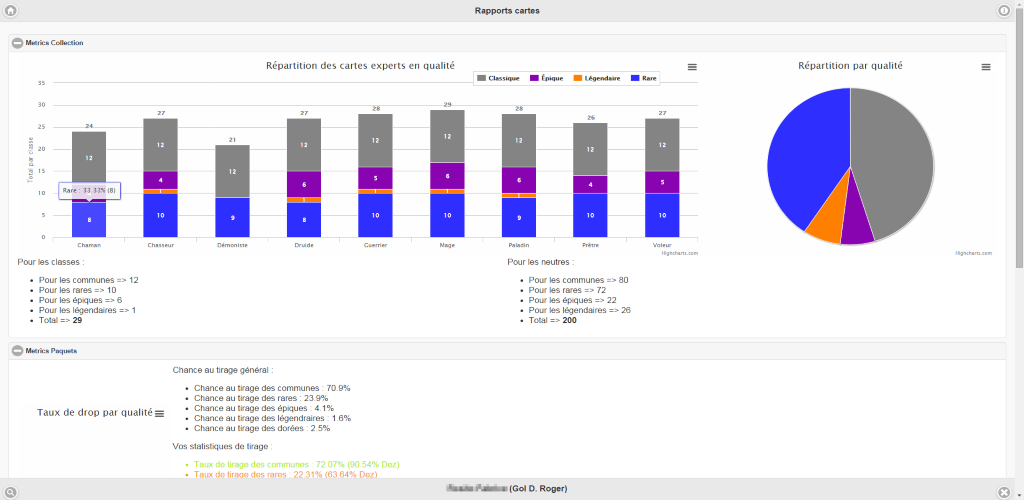This screenshot has height=500, width=1024.
Task: Open the info icon in header
Action: click(1004, 10)
